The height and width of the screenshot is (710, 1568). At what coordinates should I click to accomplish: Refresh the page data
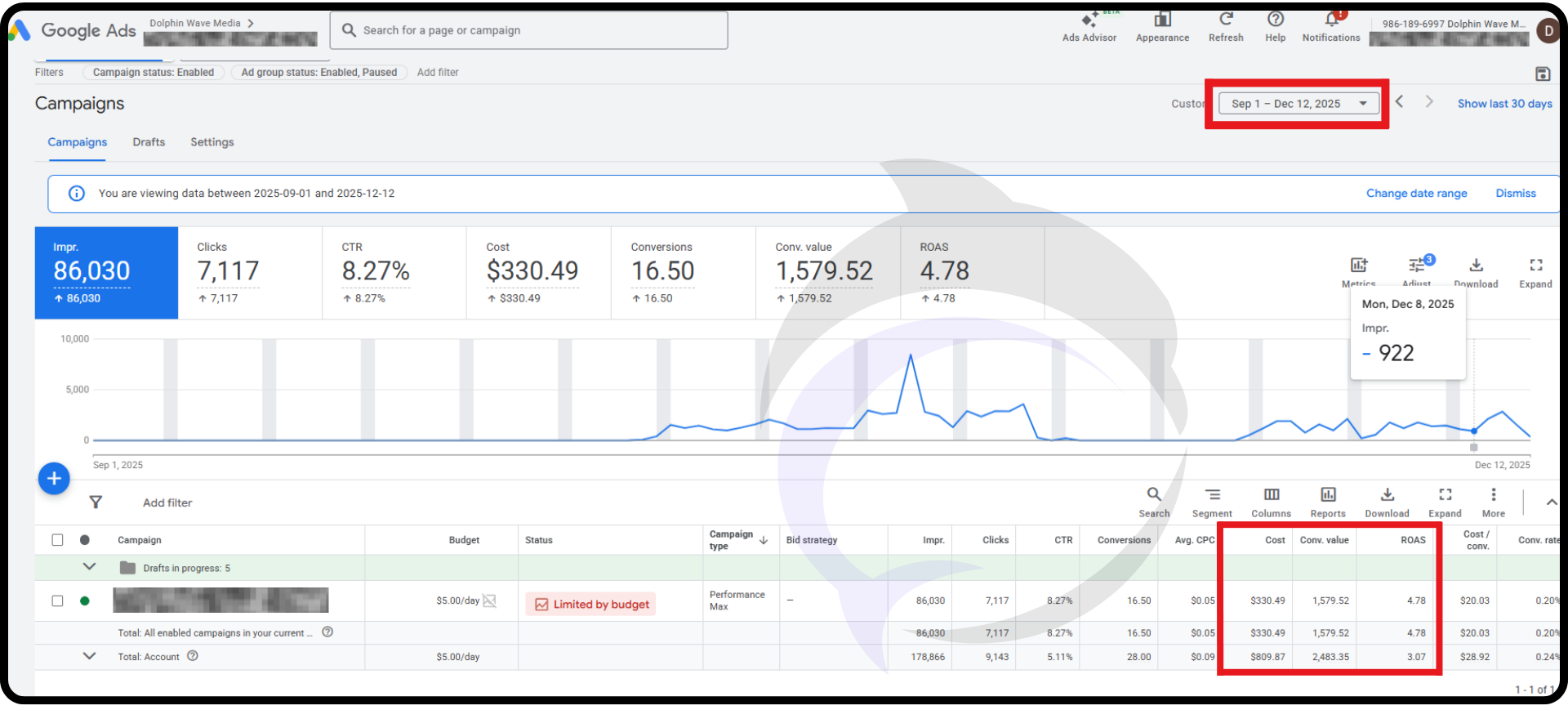(x=1226, y=27)
